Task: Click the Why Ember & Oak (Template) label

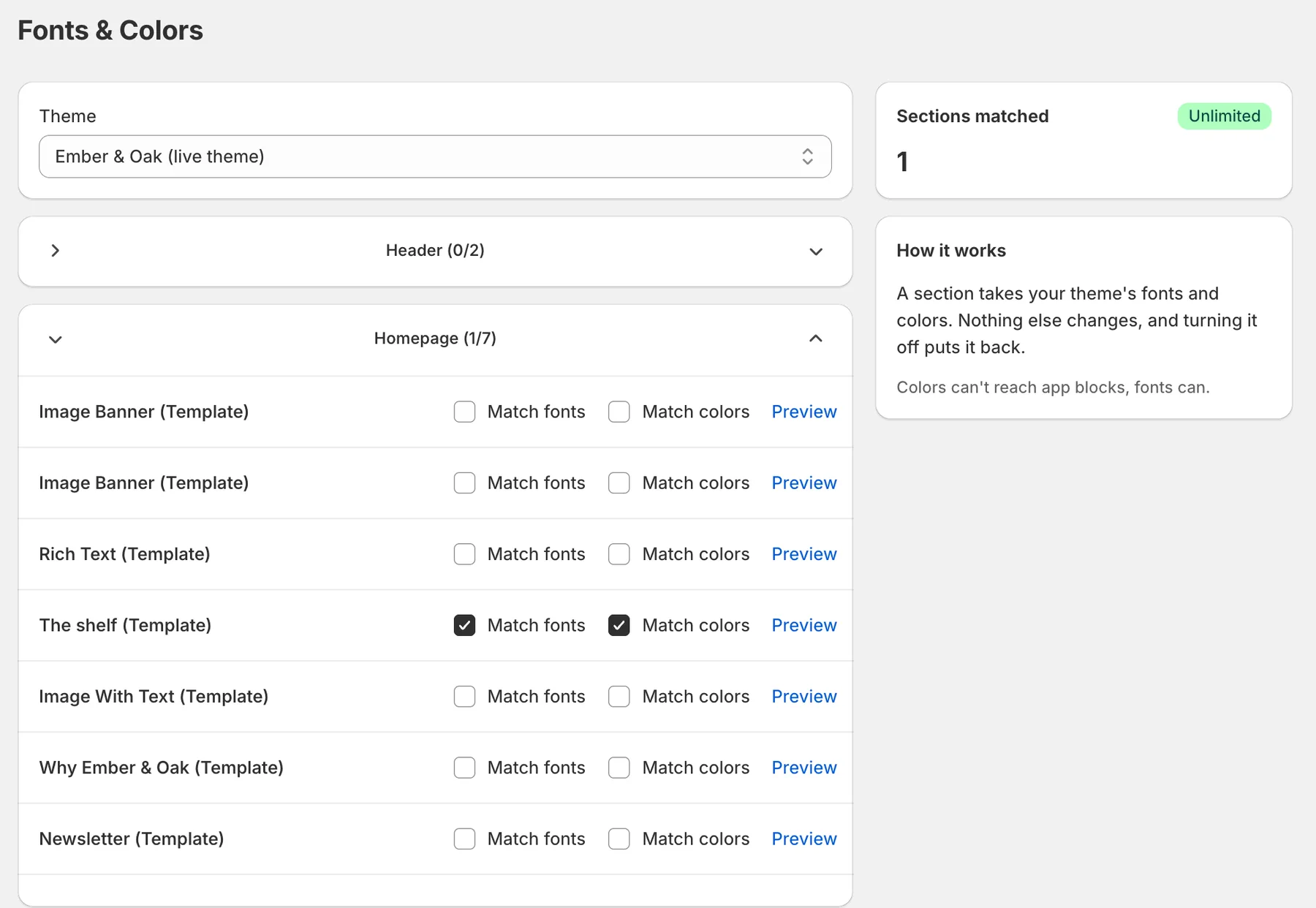Action: pyautogui.click(x=162, y=768)
